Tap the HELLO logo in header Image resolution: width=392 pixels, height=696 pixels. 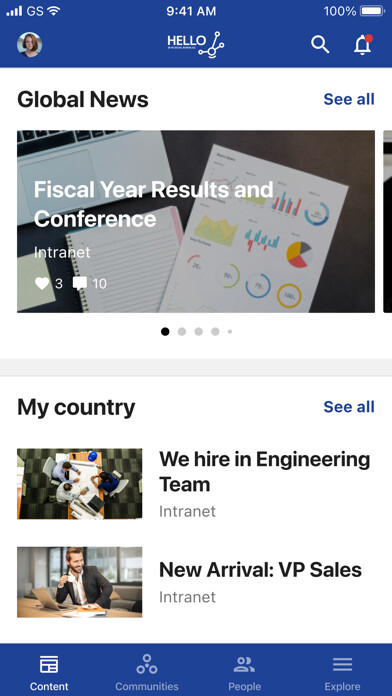[196, 44]
